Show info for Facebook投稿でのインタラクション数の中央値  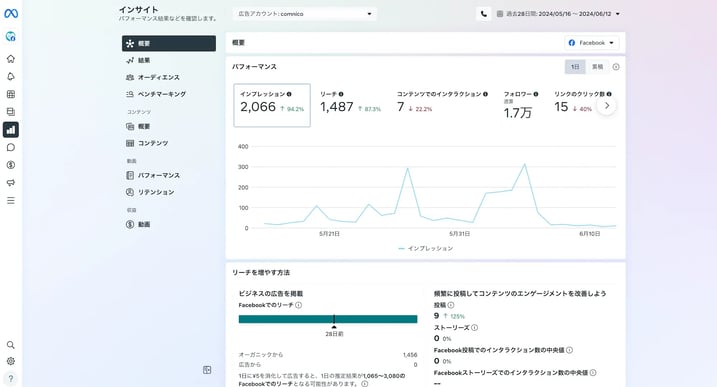[x=569, y=350]
